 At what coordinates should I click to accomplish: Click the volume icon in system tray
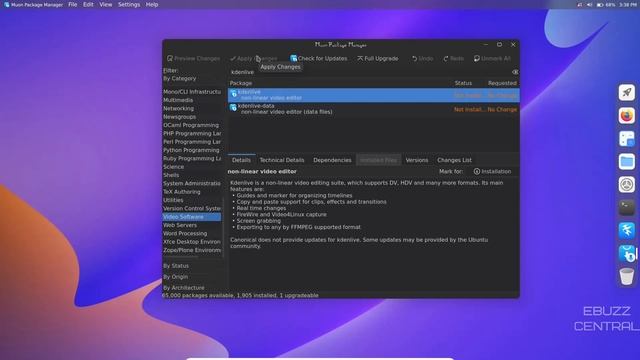tap(589, 5)
